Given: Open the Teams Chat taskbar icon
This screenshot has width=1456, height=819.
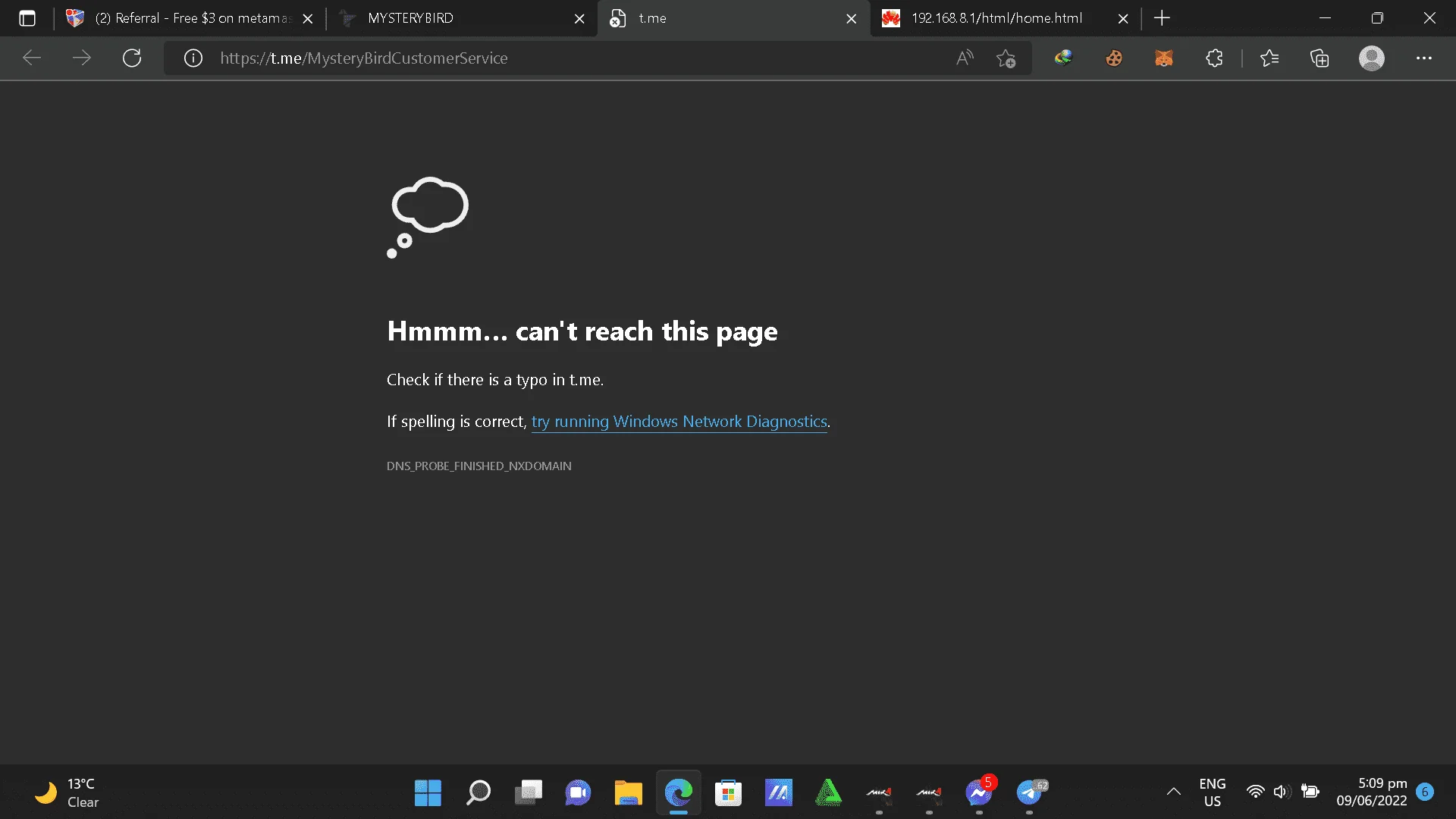Looking at the screenshot, I should pyautogui.click(x=578, y=793).
